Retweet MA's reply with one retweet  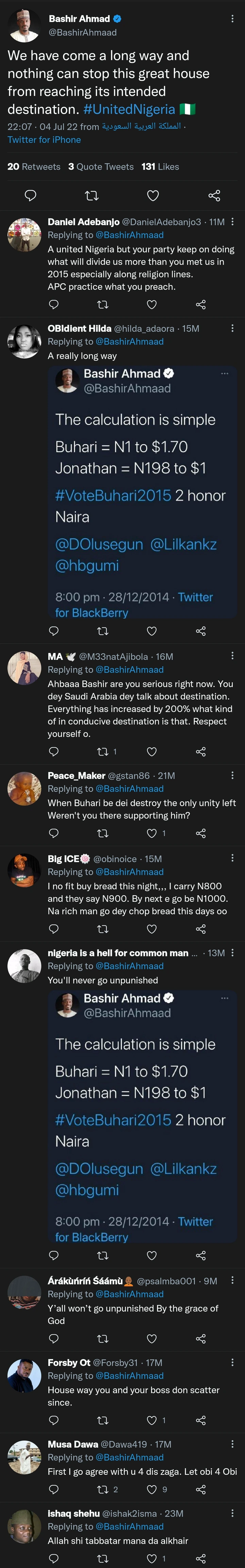[x=103, y=751]
